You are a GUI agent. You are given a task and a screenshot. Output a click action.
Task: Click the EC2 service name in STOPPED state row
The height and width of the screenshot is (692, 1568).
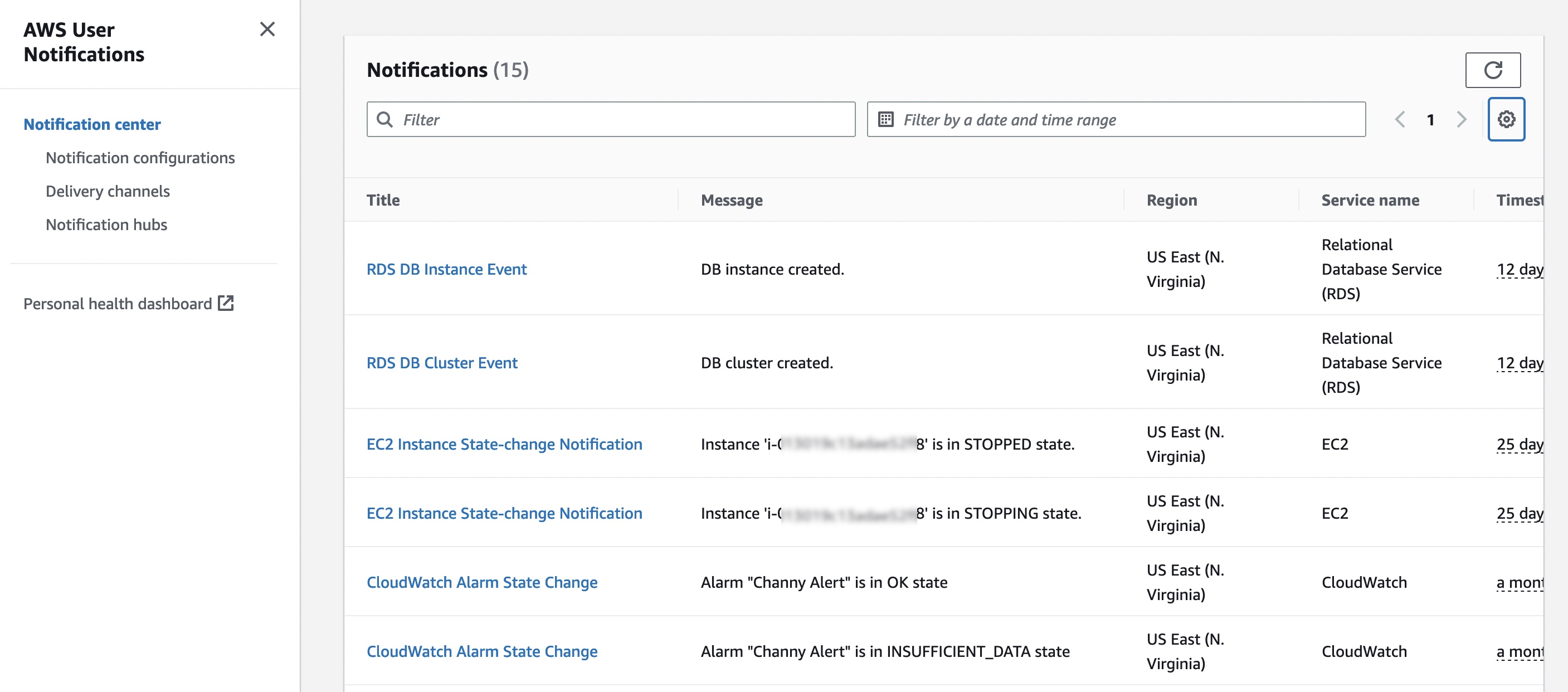pyautogui.click(x=1335, y=444)
